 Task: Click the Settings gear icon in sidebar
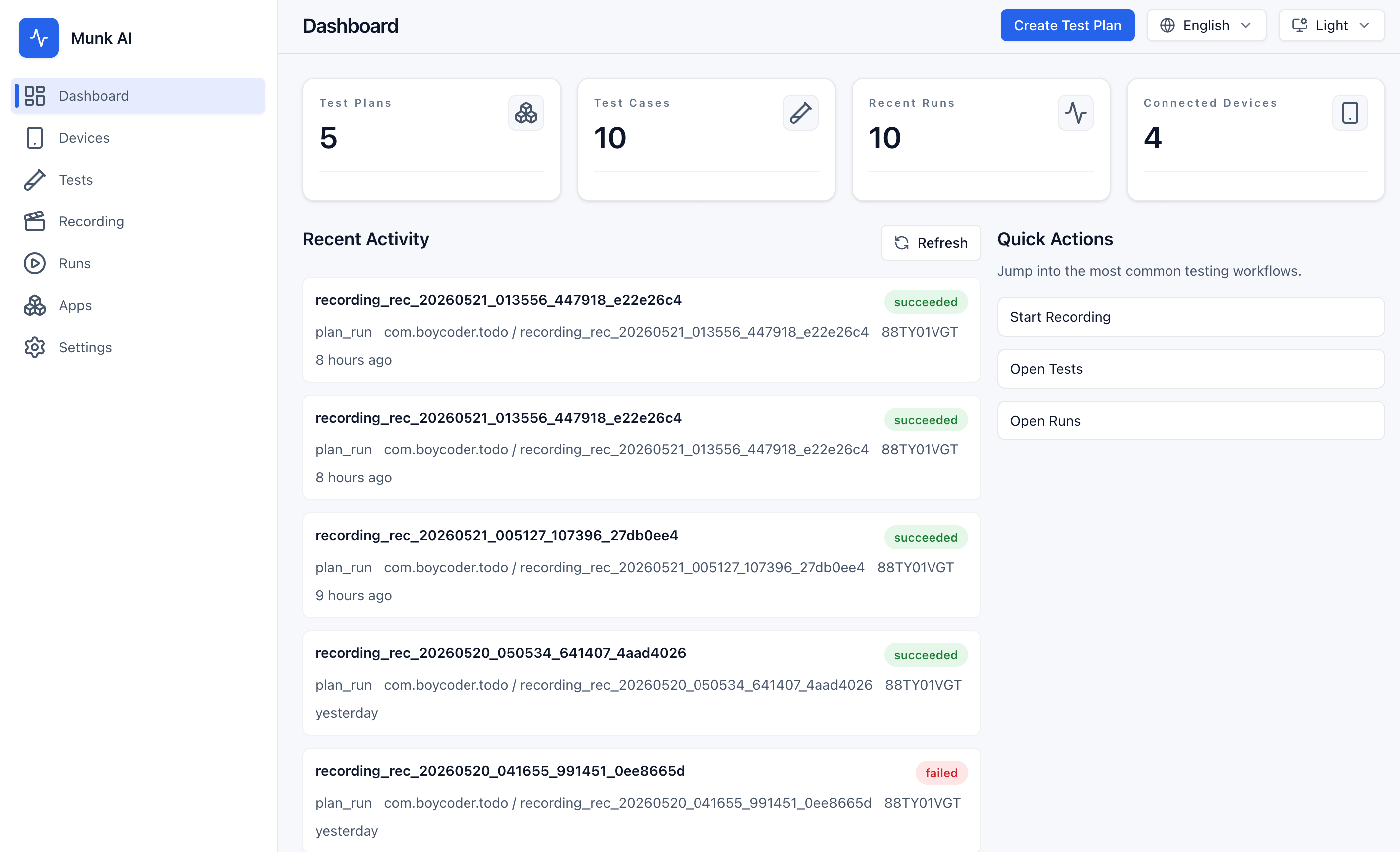click(34, 347)
